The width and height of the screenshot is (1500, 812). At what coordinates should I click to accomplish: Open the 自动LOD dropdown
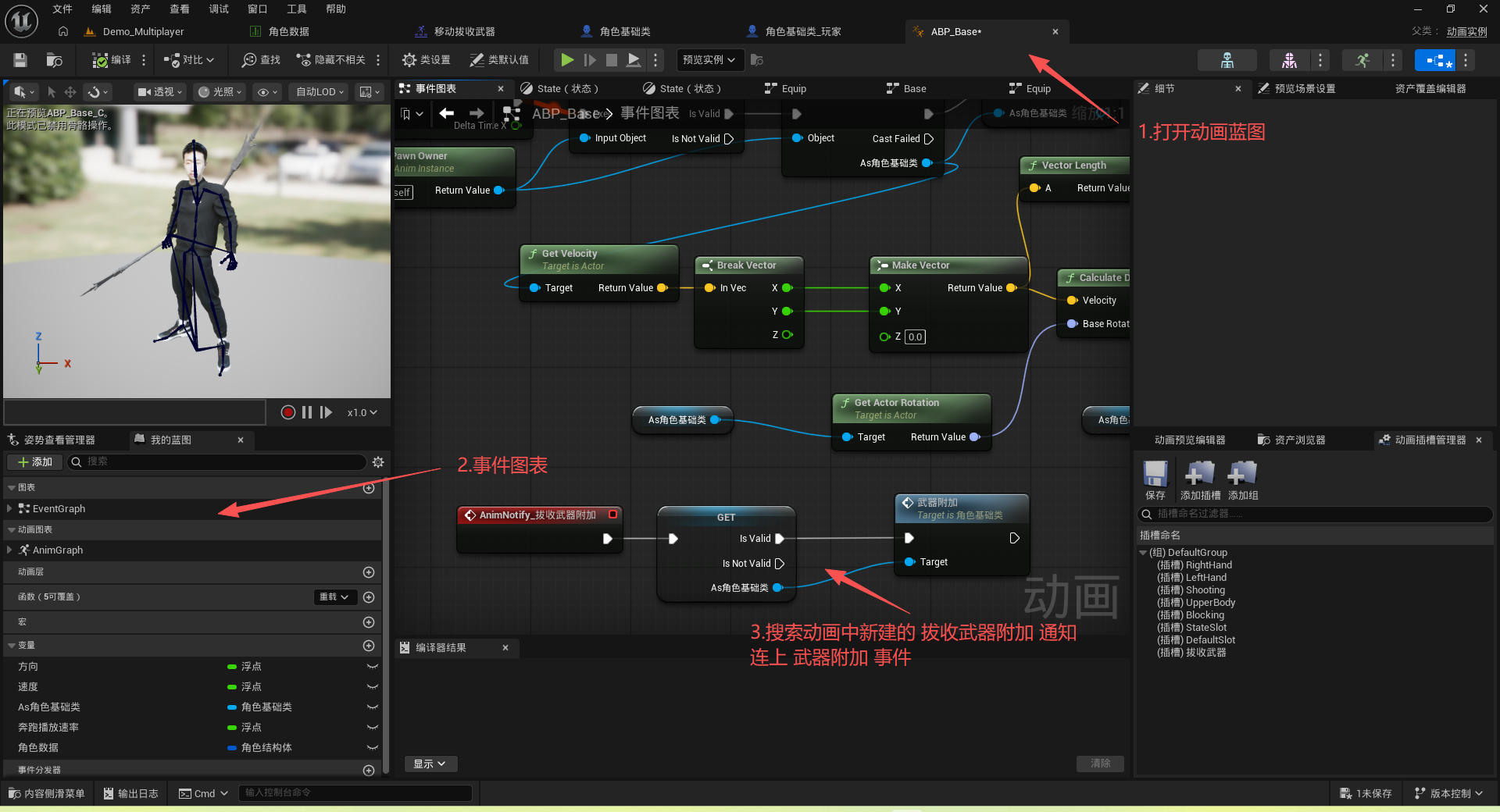point(320,92)
